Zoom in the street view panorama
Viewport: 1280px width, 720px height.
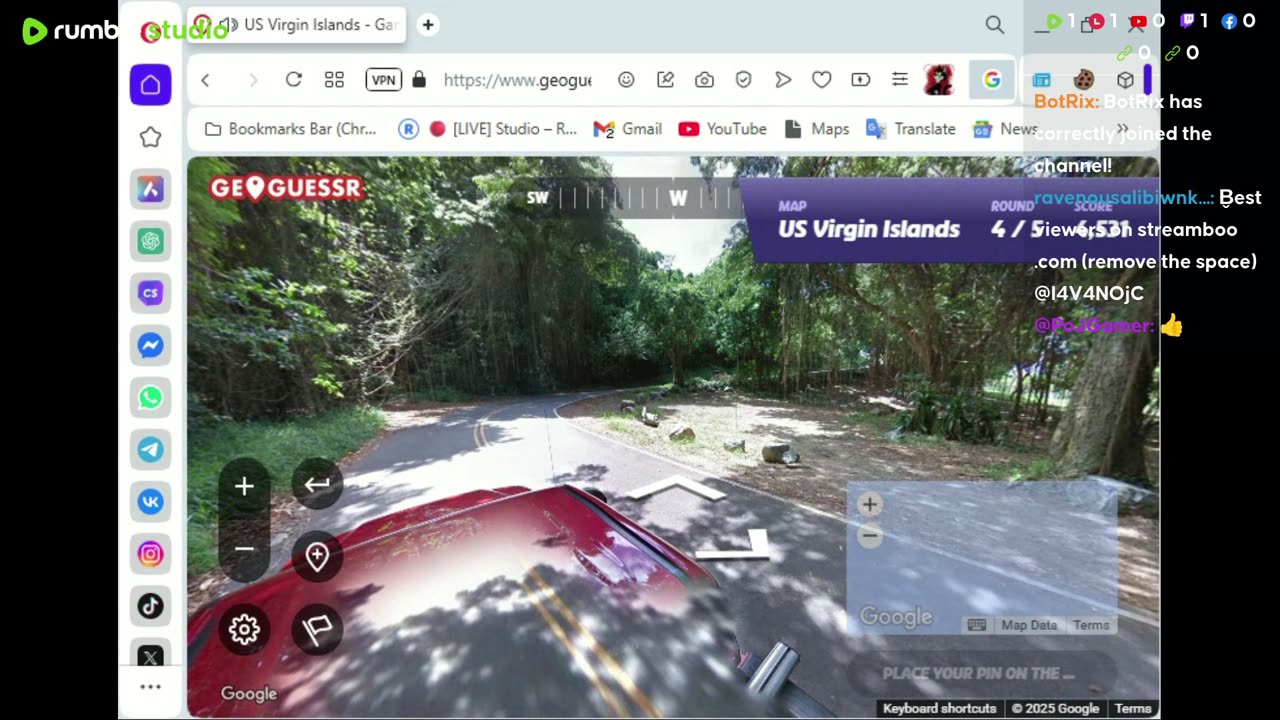[244, 486]
